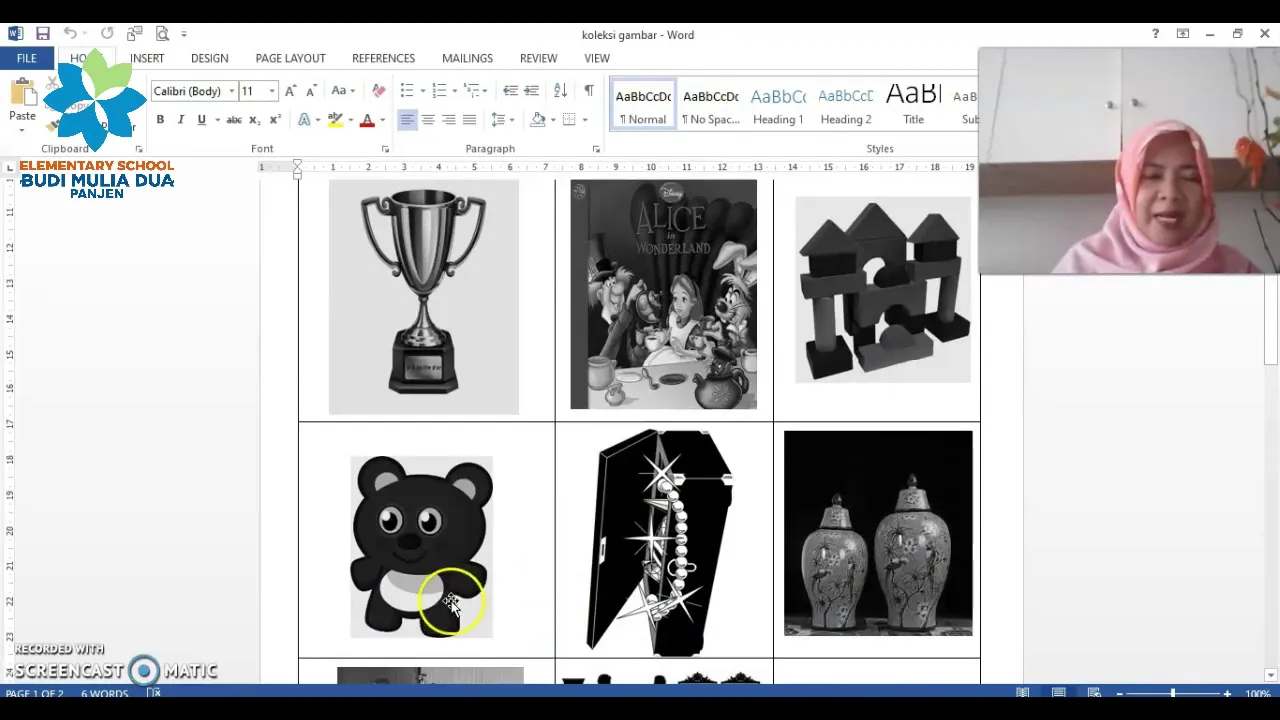This screenshot has height=720, width=1280.
Task: Decrease paragraph indent
Action: [x=510, y=91]
